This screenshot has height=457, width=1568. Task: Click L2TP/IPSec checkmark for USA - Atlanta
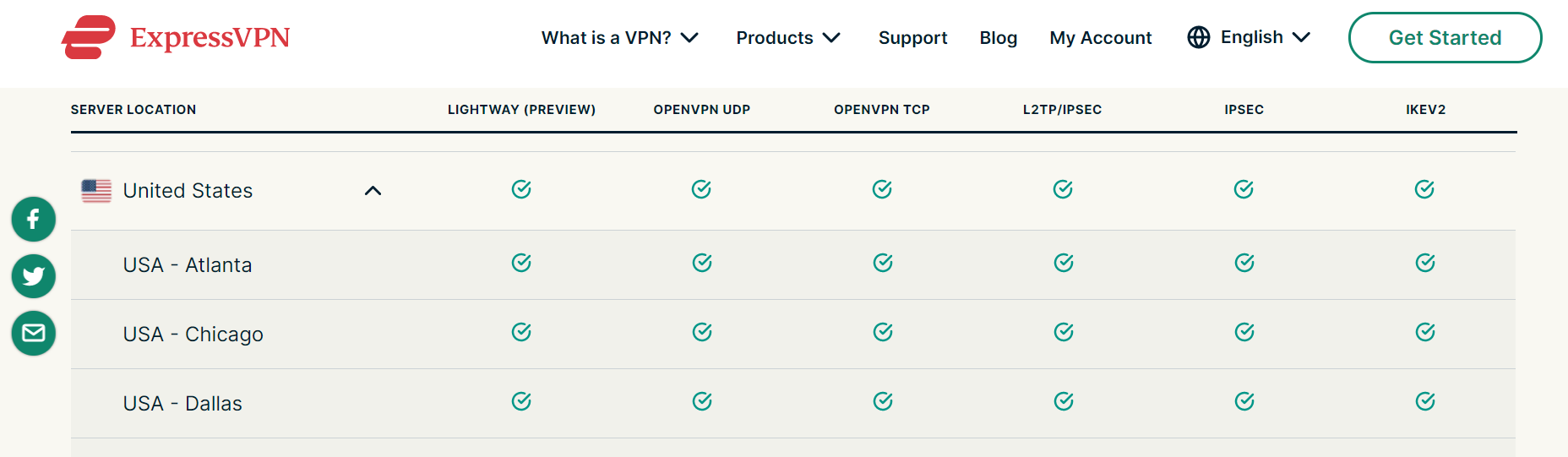click(1064, 263)
